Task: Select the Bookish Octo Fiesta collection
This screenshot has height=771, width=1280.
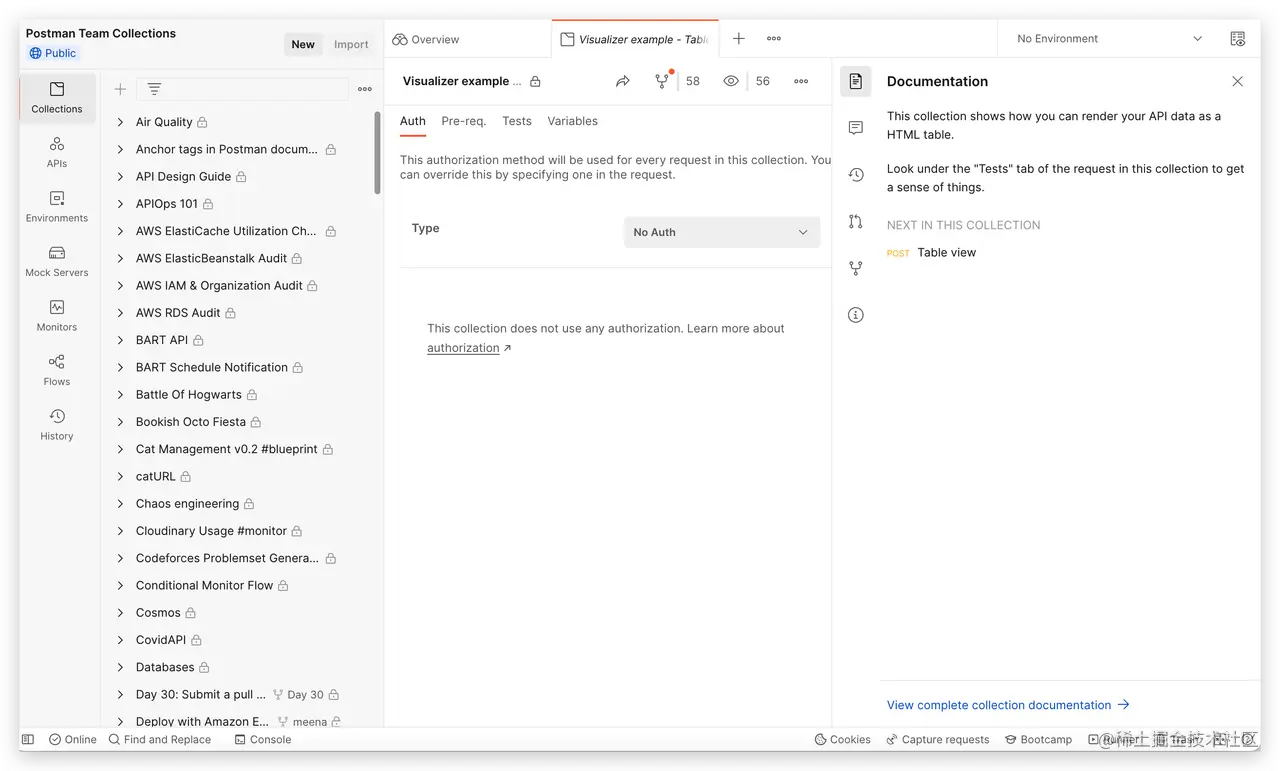Action: 242,422
